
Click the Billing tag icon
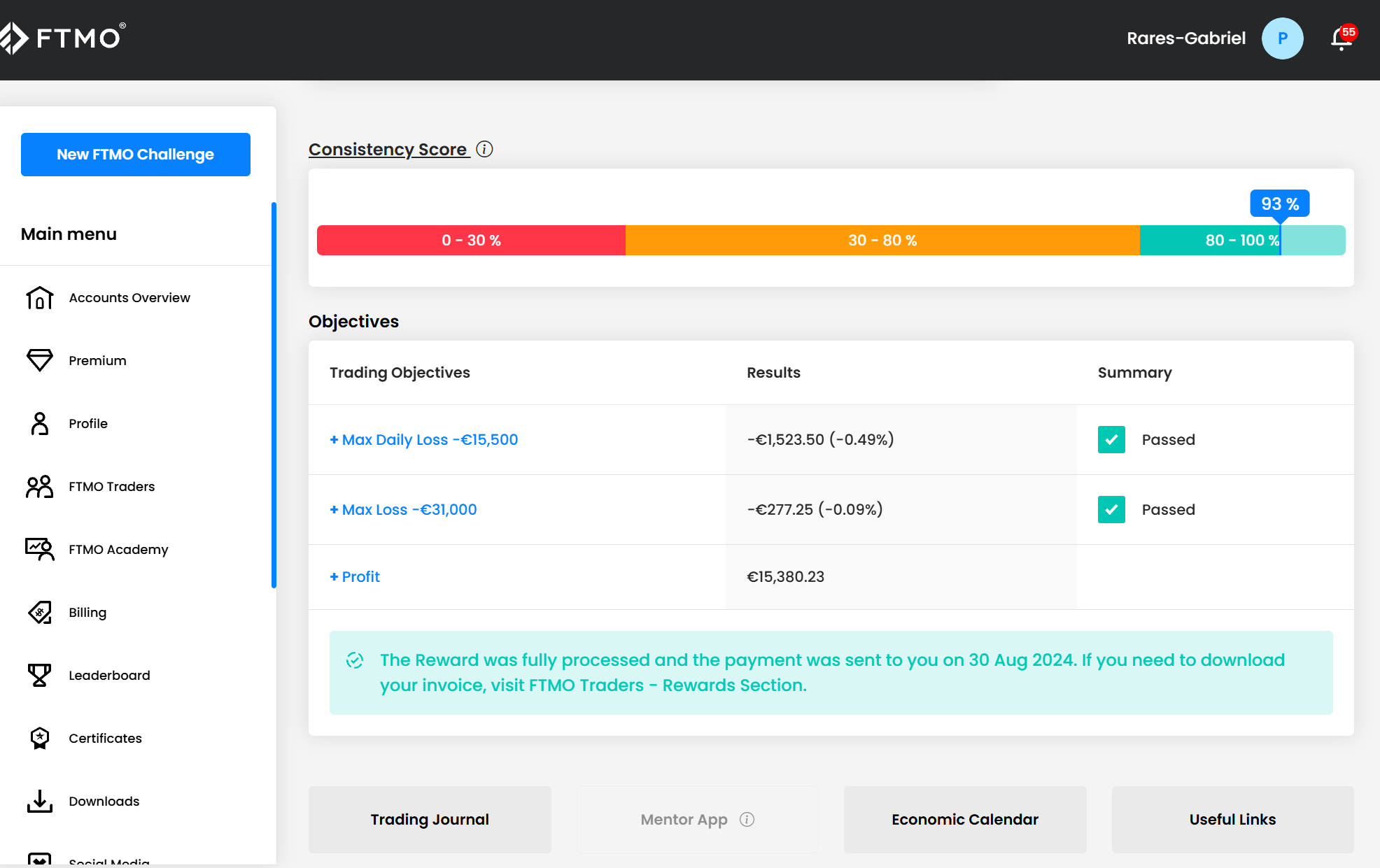coord(40,612)
